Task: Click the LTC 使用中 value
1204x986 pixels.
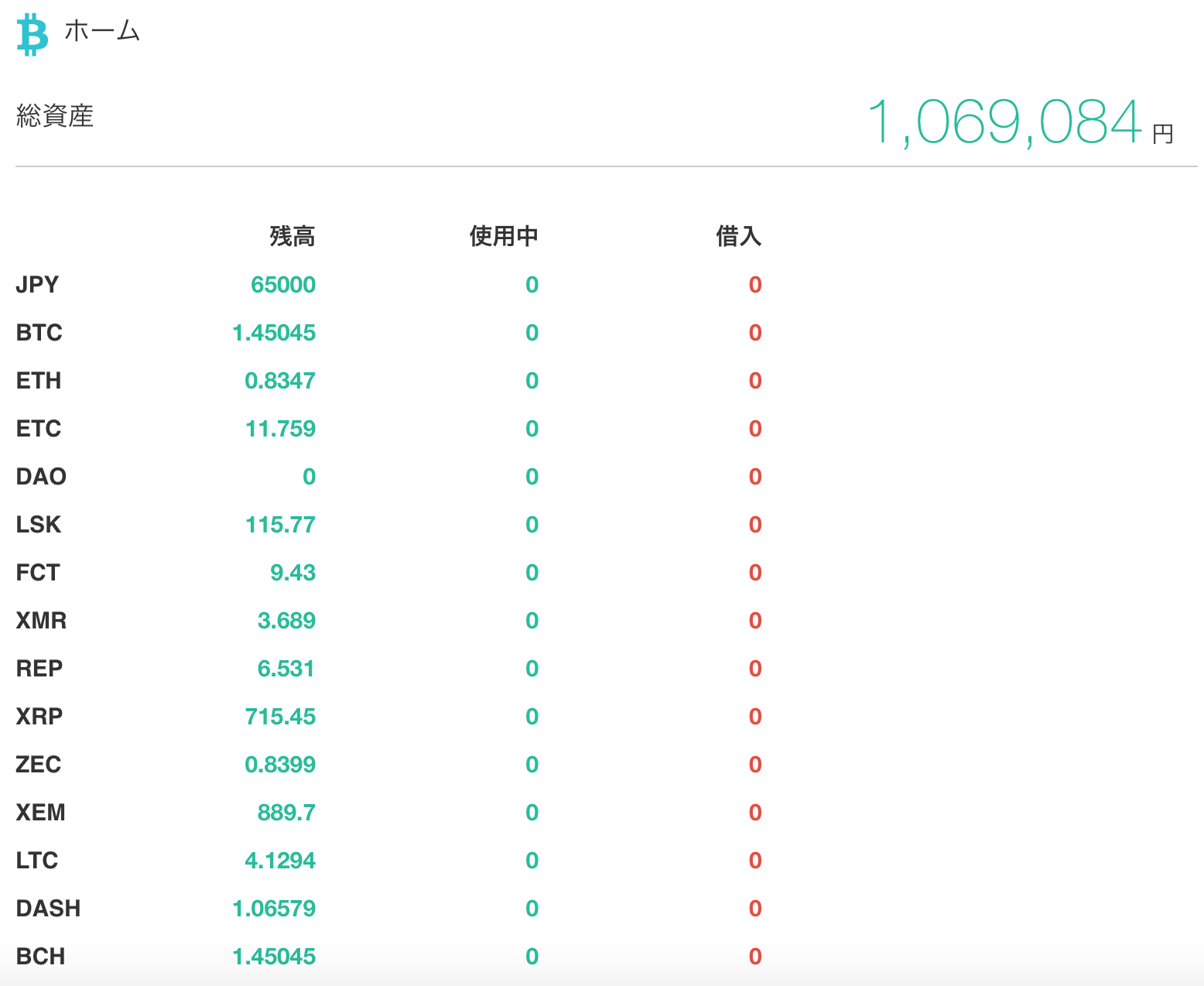Action: point(532,860)
